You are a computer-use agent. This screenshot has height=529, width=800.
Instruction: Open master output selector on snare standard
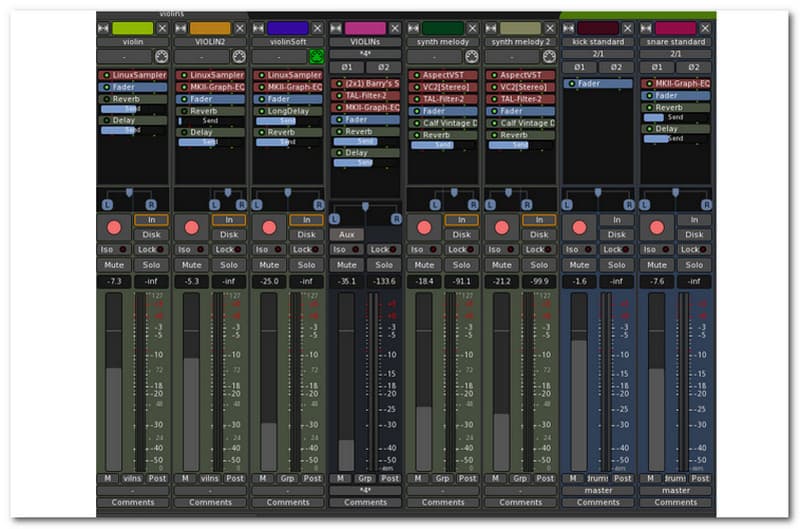pos(676,490)
